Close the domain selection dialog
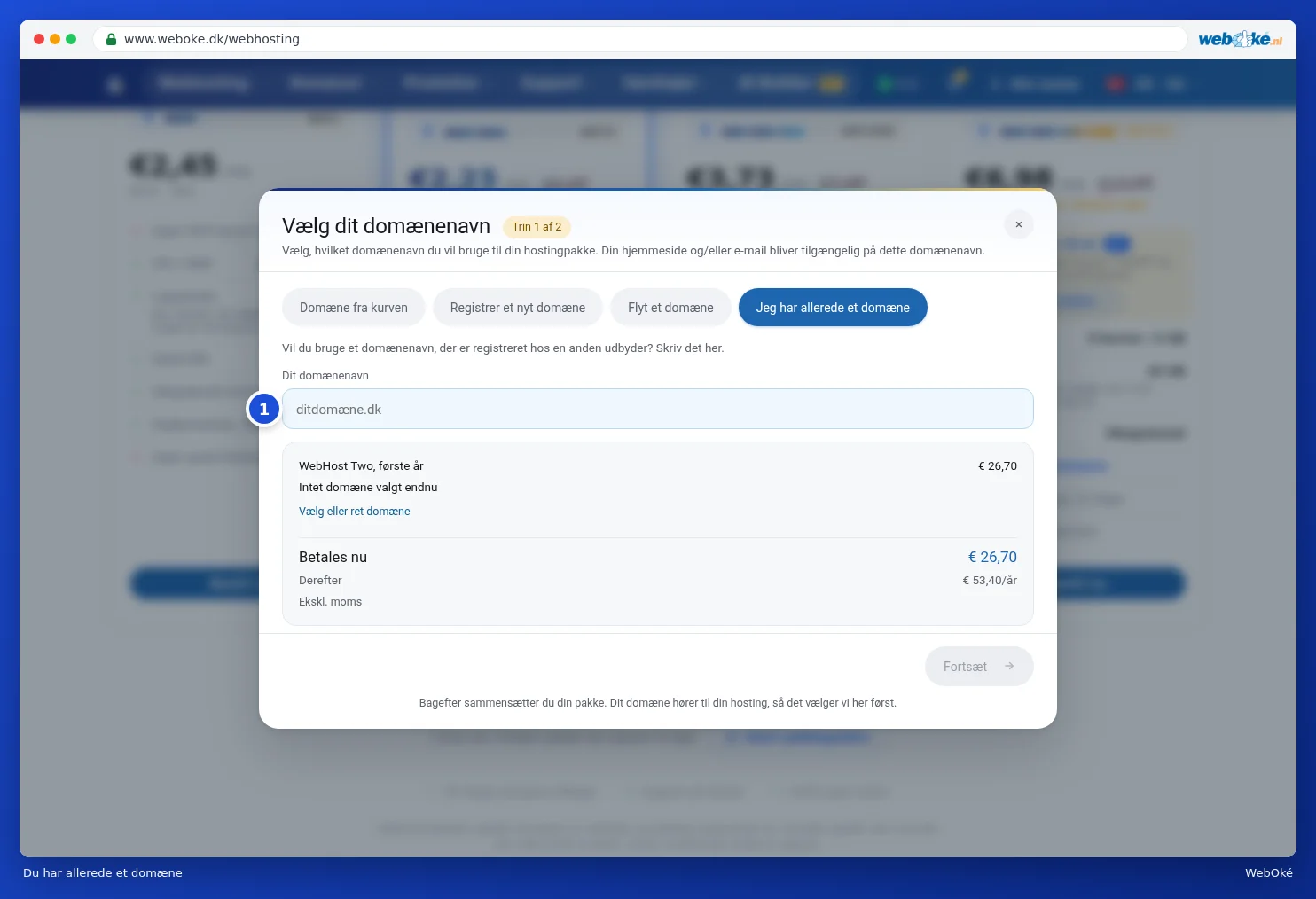Image resolution: width=1316 pixels, height=899 pixels. tap(1019, 225)
